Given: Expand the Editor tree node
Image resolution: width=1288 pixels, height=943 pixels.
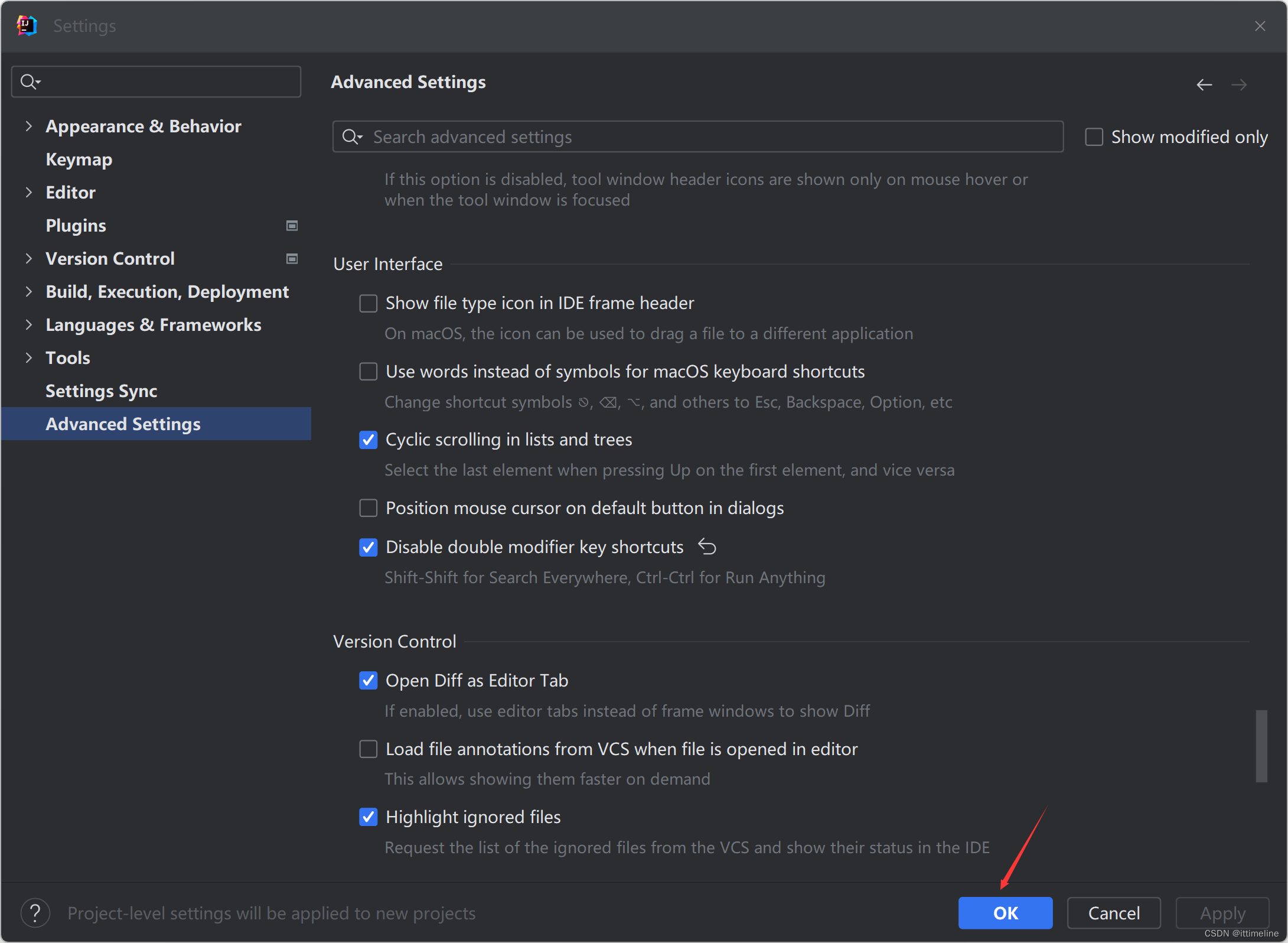Looking at the screenshot, I should point(28,192).
